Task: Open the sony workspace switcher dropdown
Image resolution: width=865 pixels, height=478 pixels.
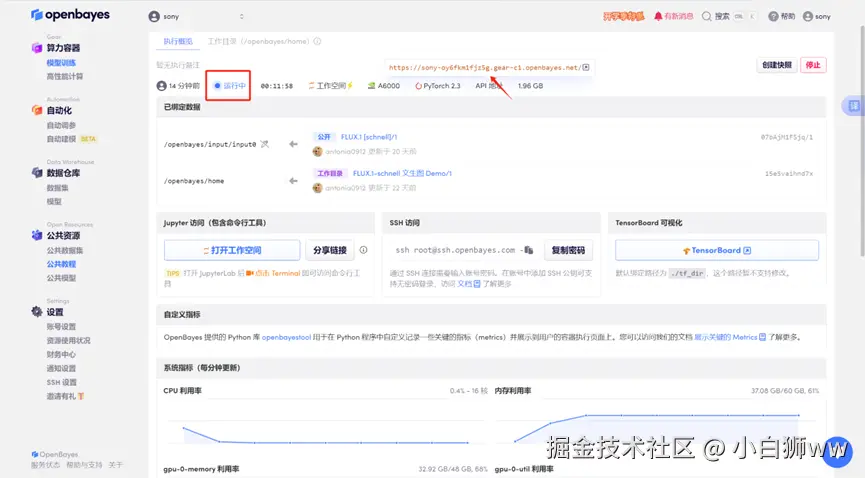Action: tap(196, 17)
